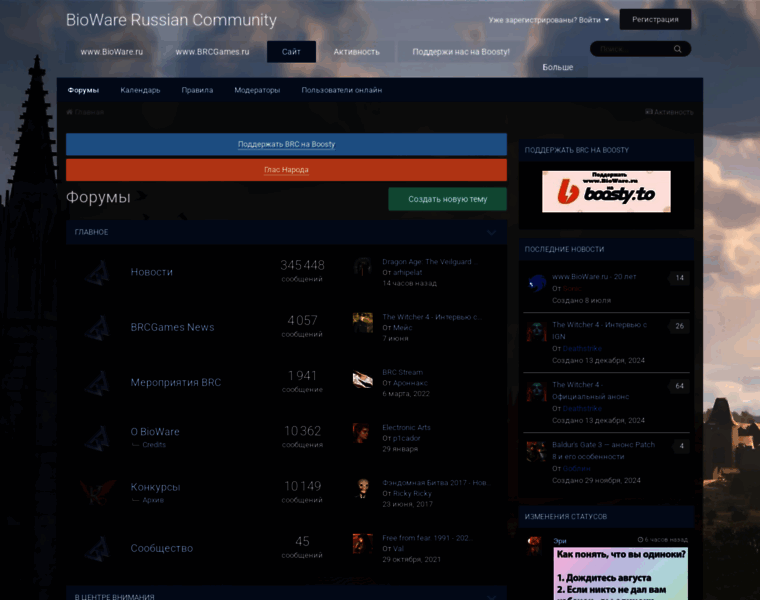Click the search input field

[633, 49]
